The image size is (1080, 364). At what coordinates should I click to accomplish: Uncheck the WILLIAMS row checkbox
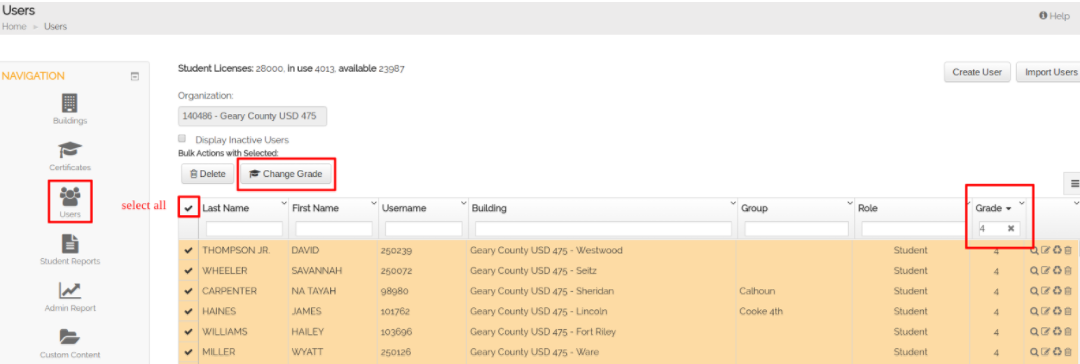[189, 332]
